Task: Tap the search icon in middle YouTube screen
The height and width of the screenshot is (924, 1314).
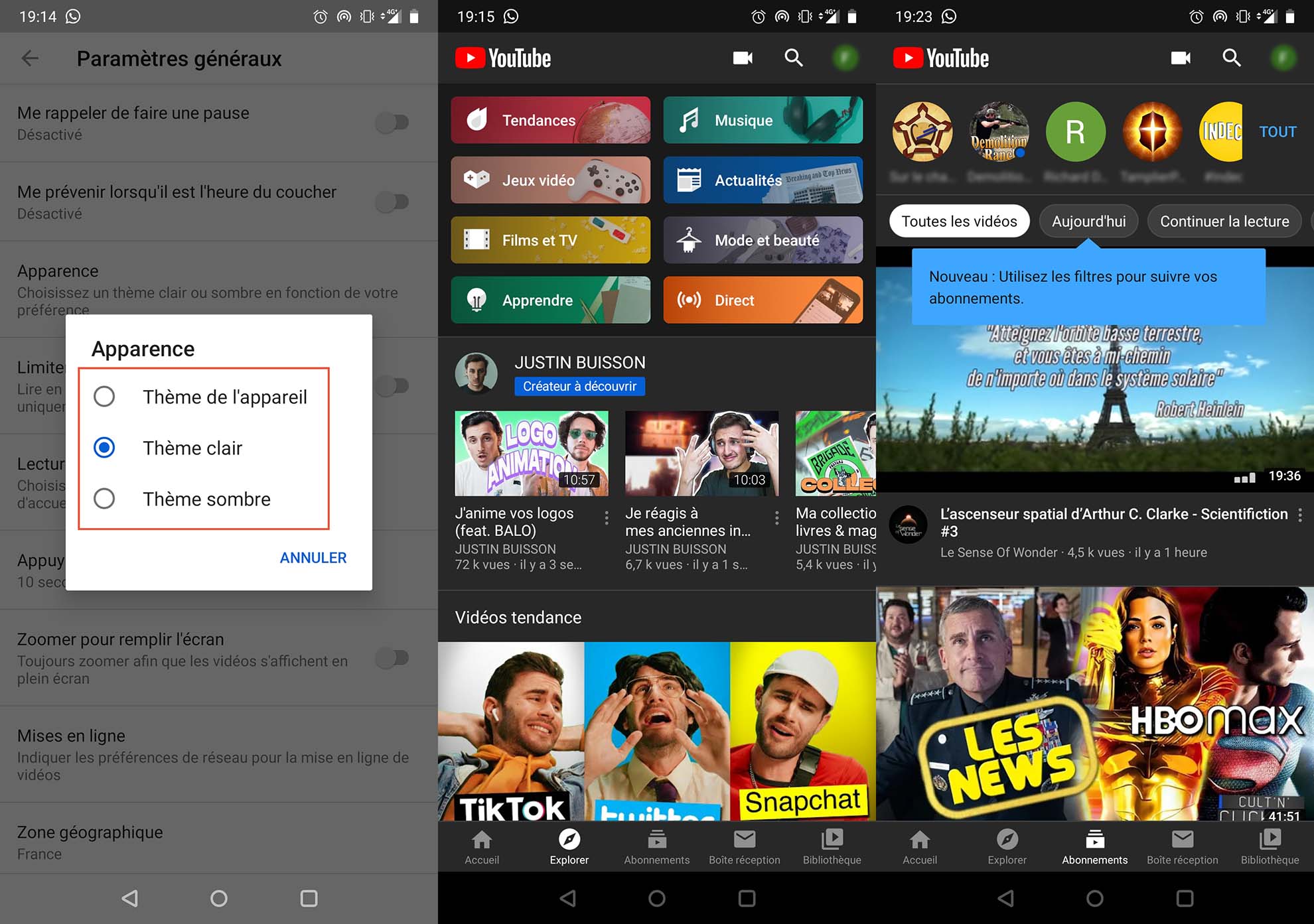Action: (794, 58)
